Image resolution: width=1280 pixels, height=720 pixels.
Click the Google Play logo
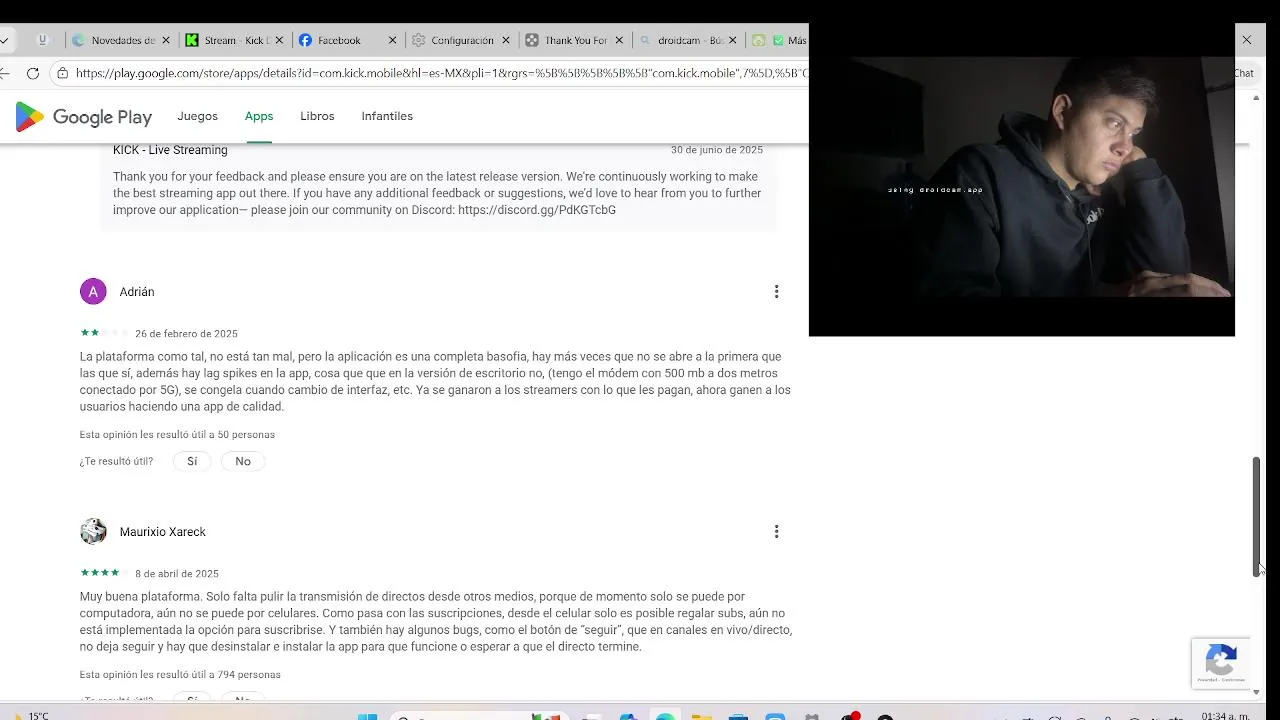coord(84,117)
